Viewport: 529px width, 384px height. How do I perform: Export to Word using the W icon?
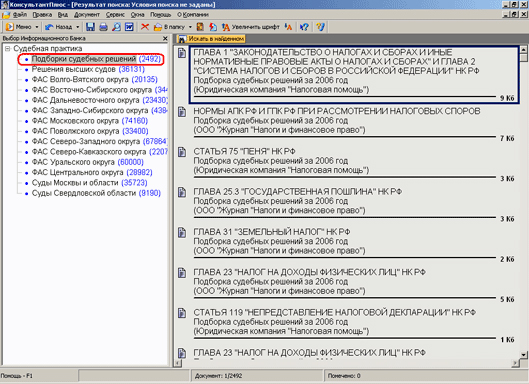click(x=129, y=27)
